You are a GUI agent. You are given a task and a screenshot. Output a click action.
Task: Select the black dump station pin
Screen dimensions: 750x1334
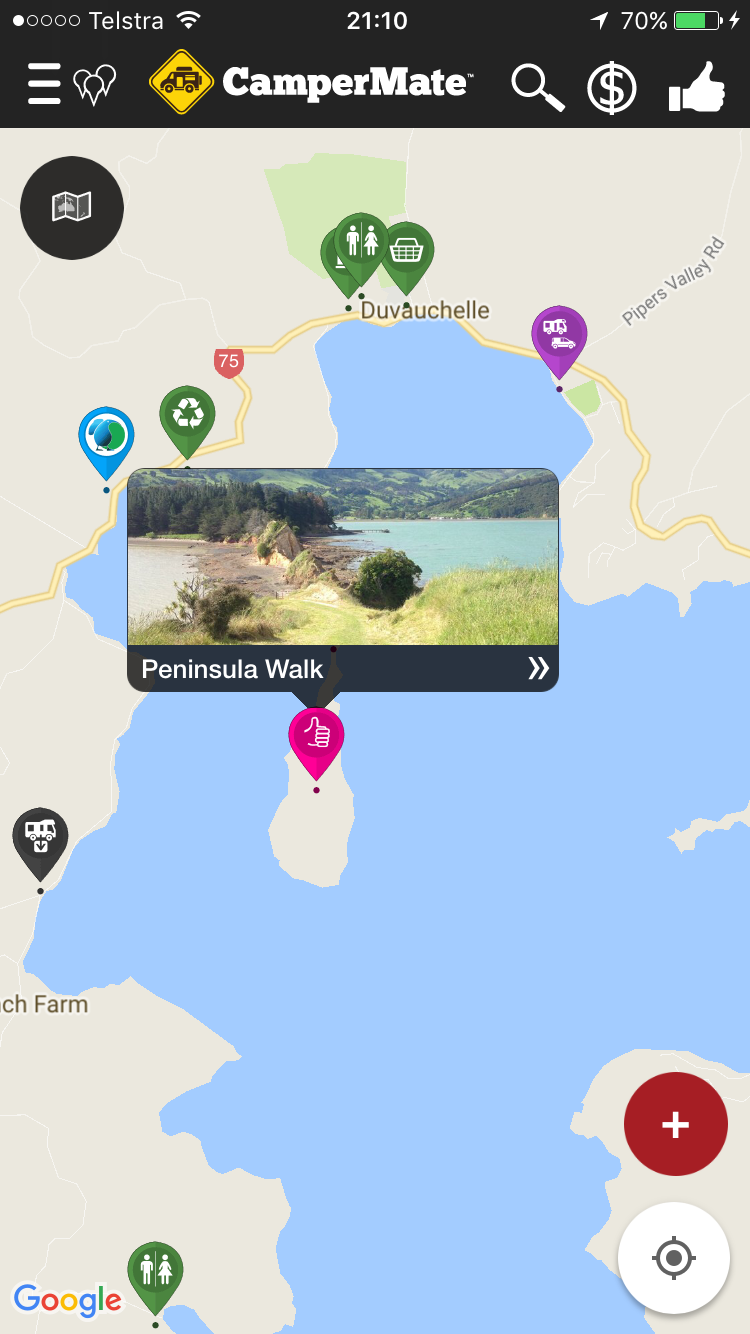[x=40, y=842]
